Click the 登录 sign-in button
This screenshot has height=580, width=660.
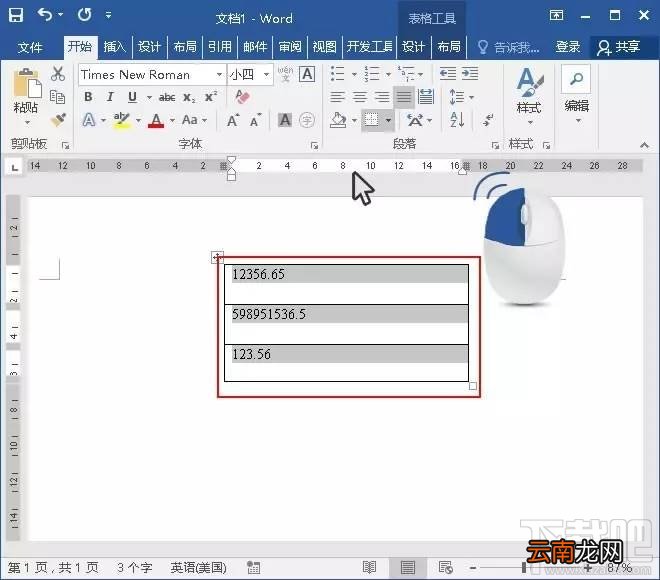coord(568,46)
